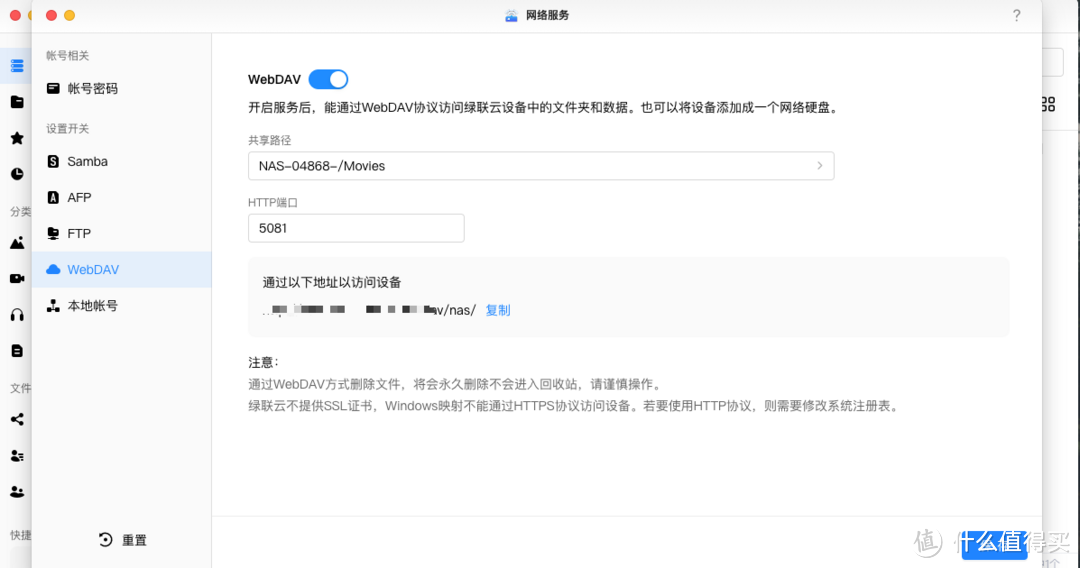The height and width of the screenshot is (568, 1080).
Task: Toggle the WebDAV service switch
Action: click(328, 79)
